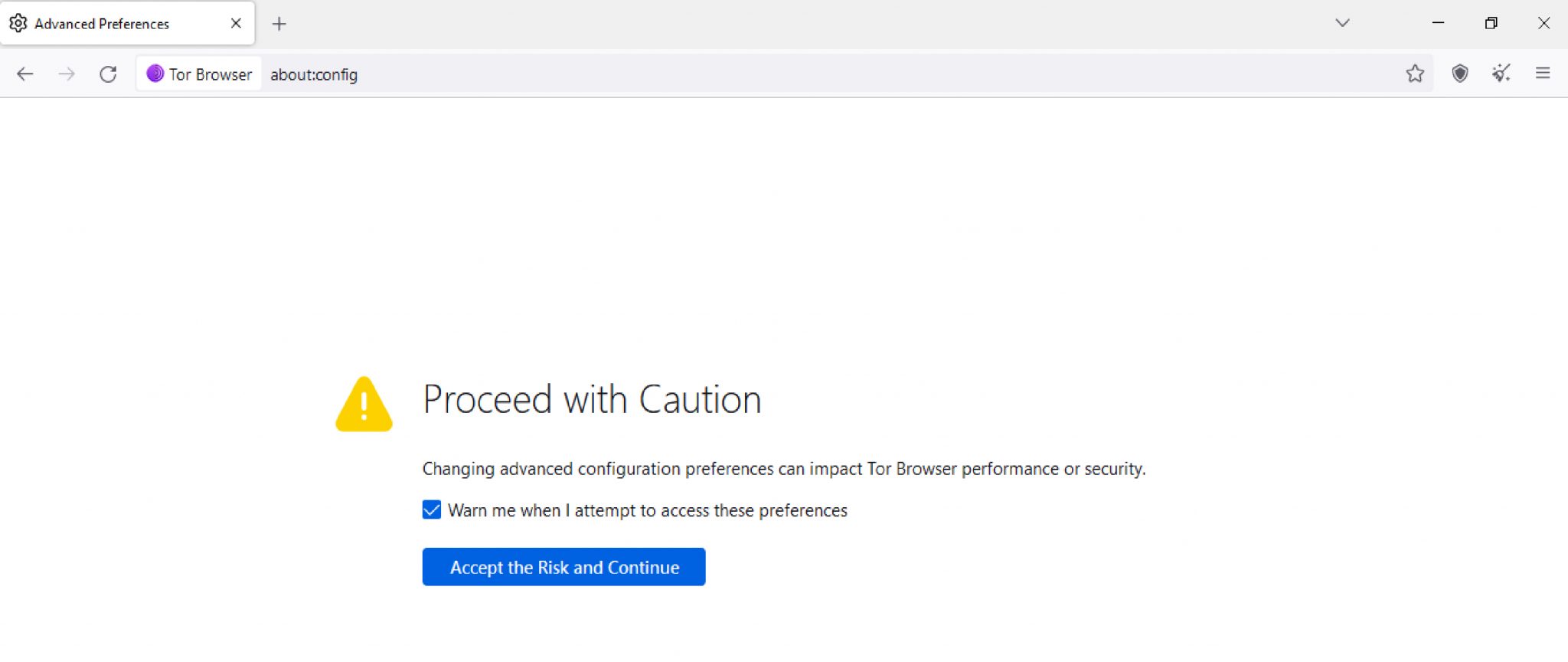The height and width of the screenshot is (662, 1568).
Task: Go back to the previous page
Action: coord(25,74)
